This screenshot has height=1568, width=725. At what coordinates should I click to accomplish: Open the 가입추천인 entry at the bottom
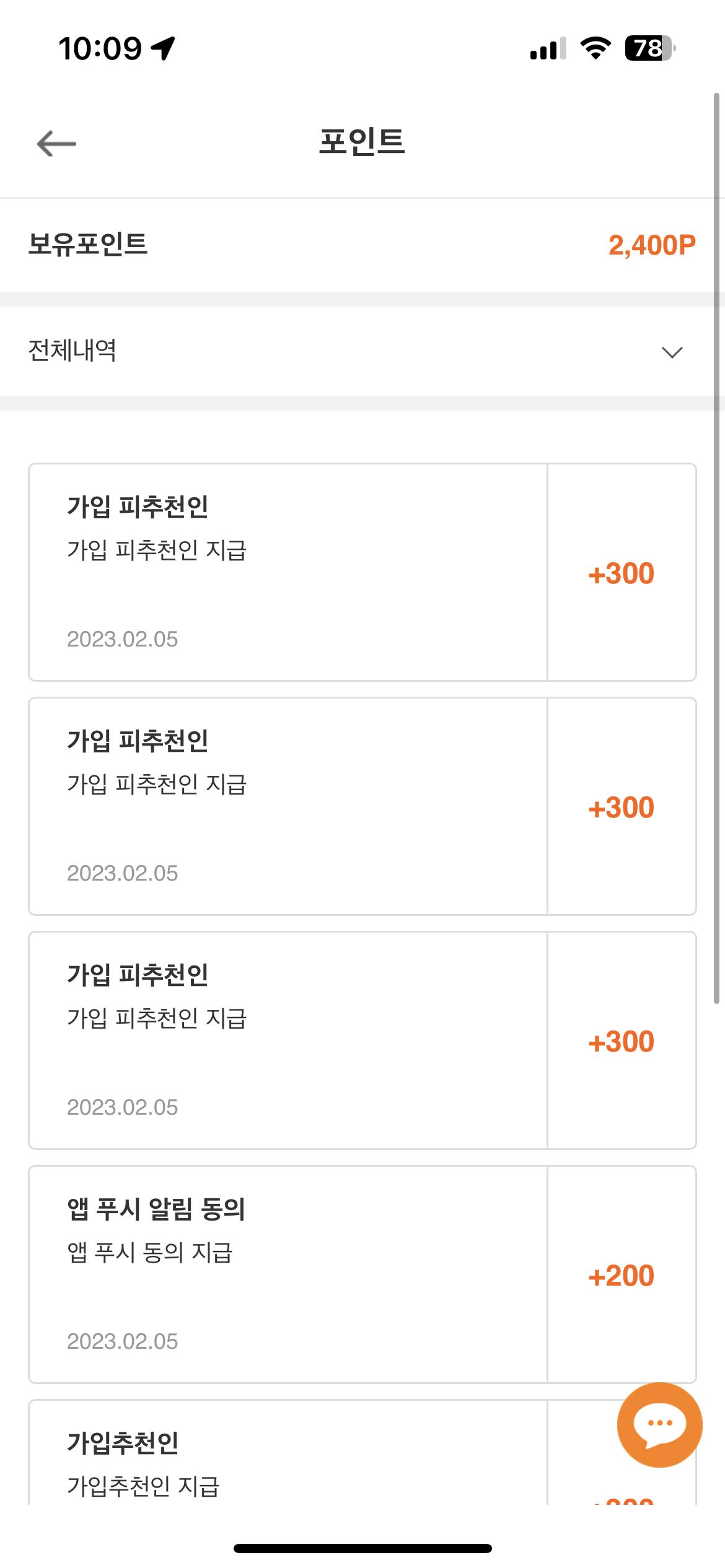(x=288, y=1452)
